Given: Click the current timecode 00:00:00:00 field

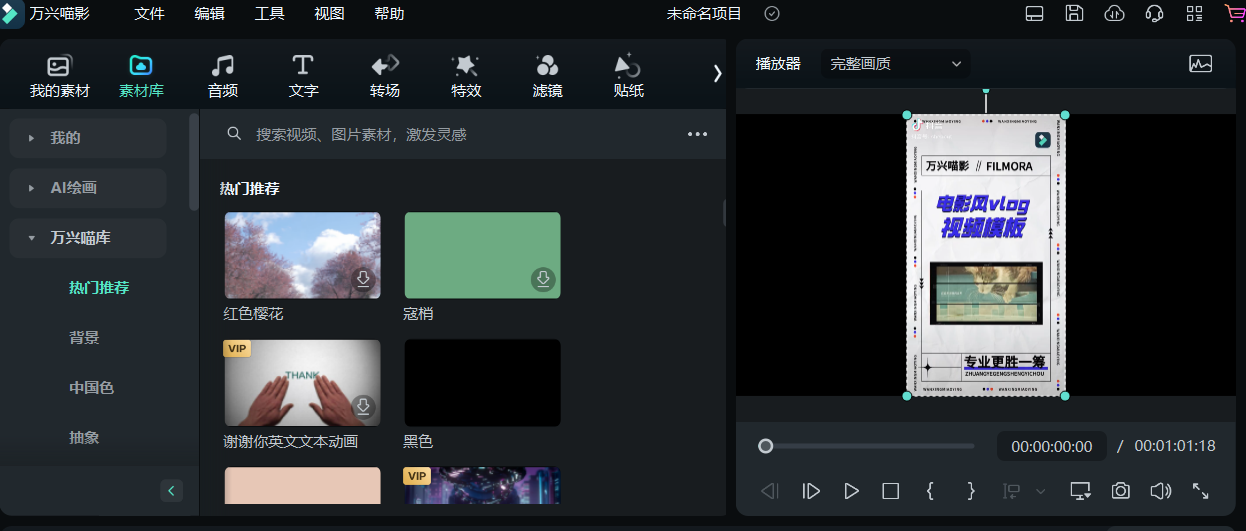Looking at the screenshot, I should click(1052, 446).
